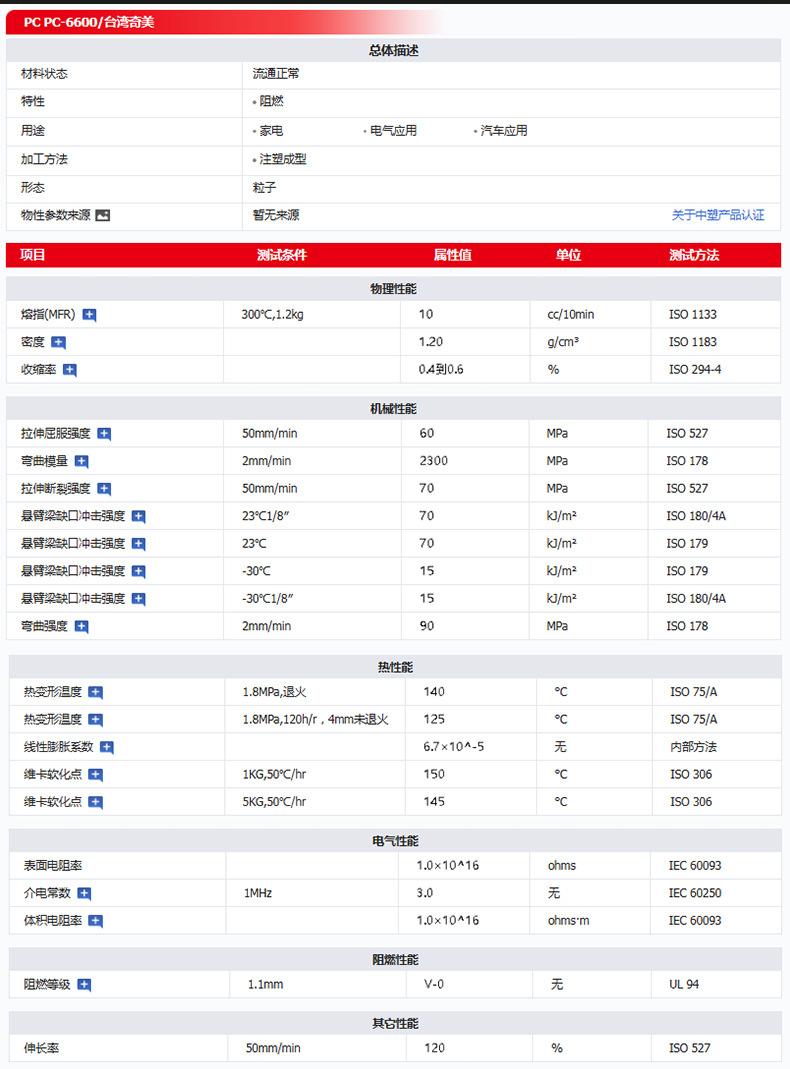Click the 6.7×10^-5 expansion value
The height and width of the screenshot is (1069, 790).
pyautogui.click(x=453, y=747)
